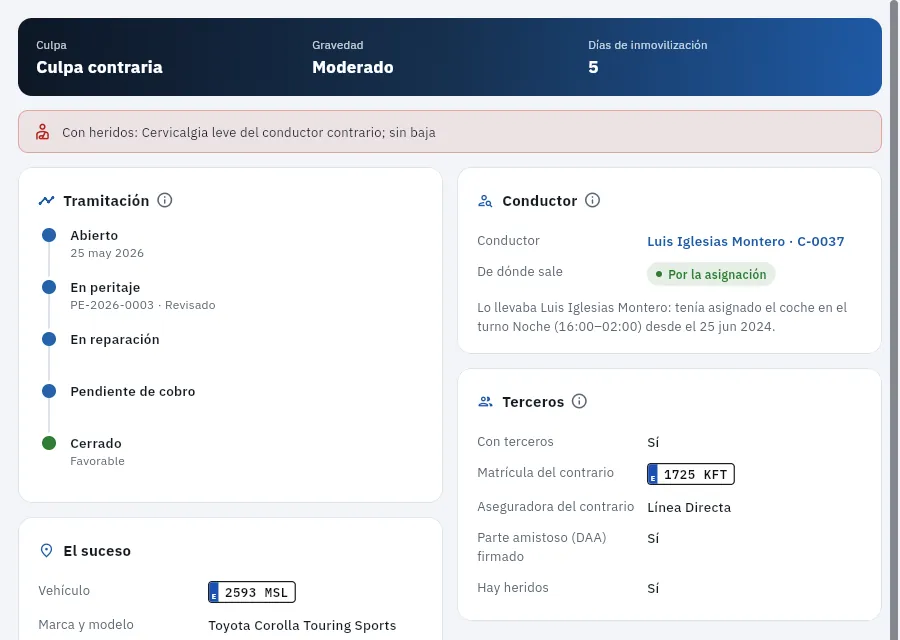
Task: Click the location pin icon by El suceso
Action: pyautogui.click(x=46, y=550)
